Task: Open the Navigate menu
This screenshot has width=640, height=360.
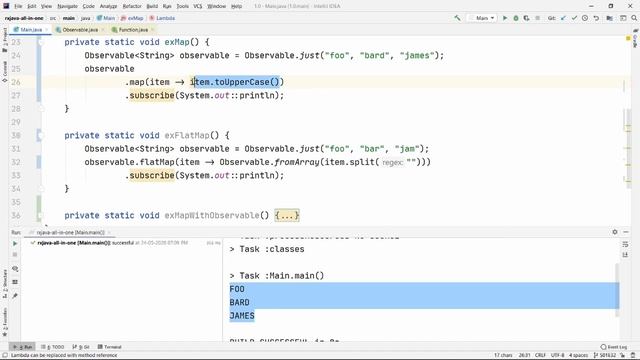Action: (x=67, y=6)
